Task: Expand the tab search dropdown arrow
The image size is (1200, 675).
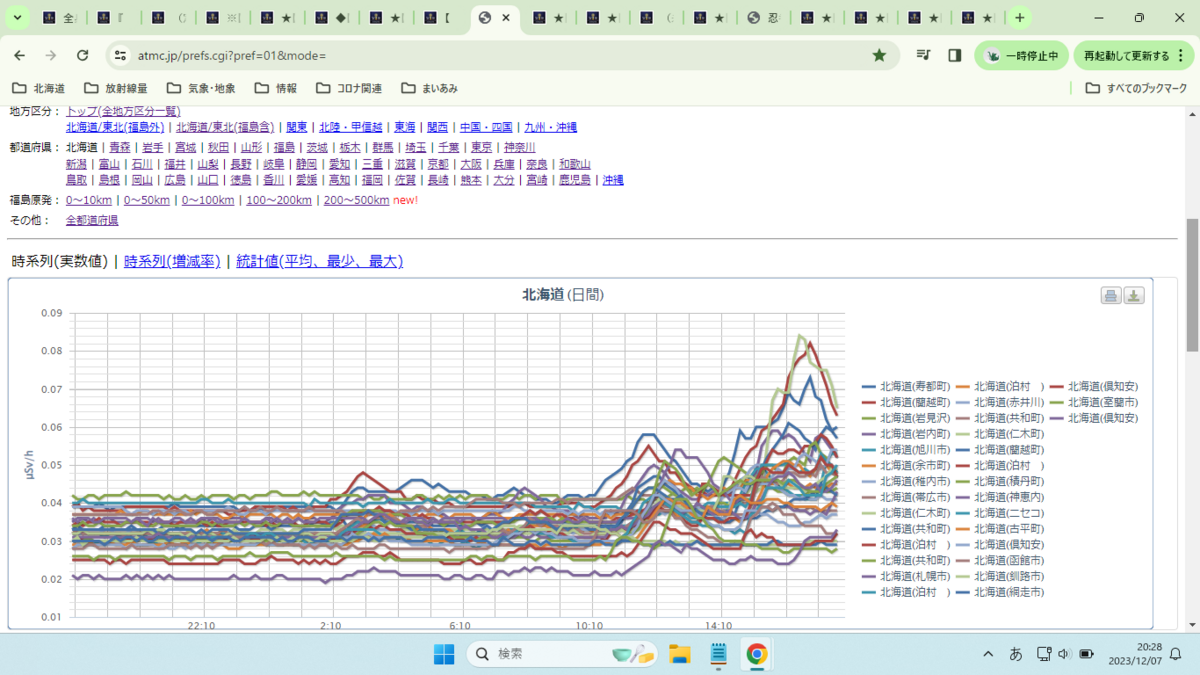Action: 18,18
